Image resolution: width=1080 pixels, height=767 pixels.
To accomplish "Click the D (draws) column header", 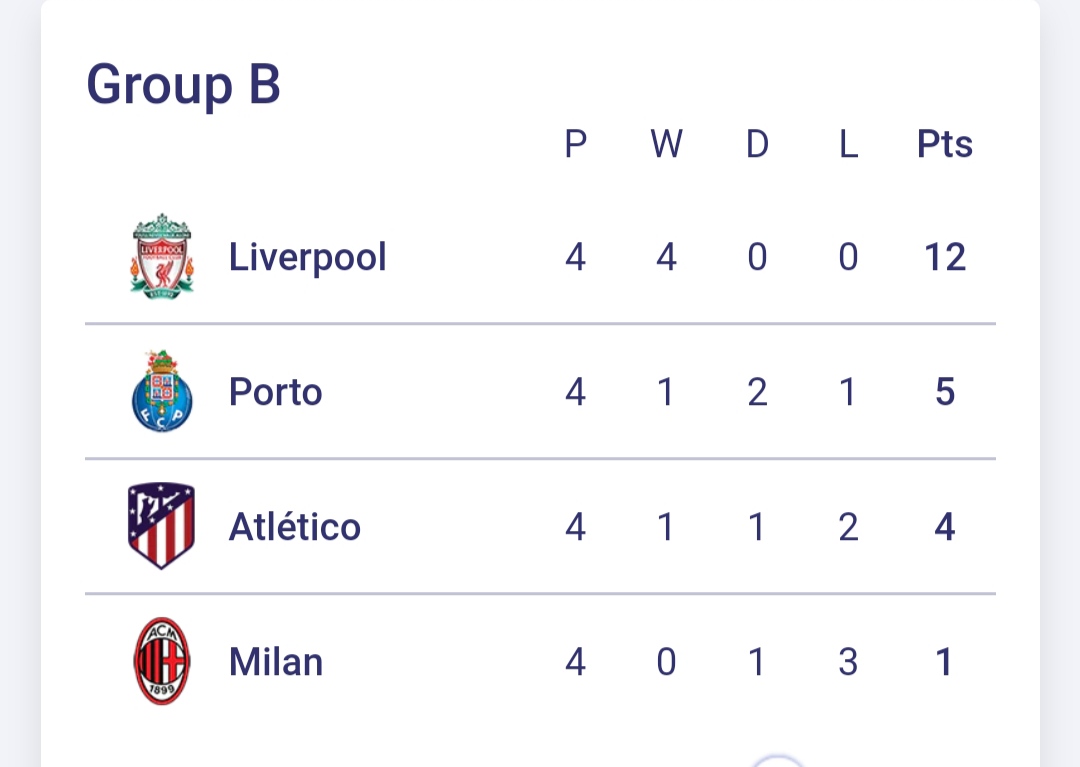I will coord(757,145).
